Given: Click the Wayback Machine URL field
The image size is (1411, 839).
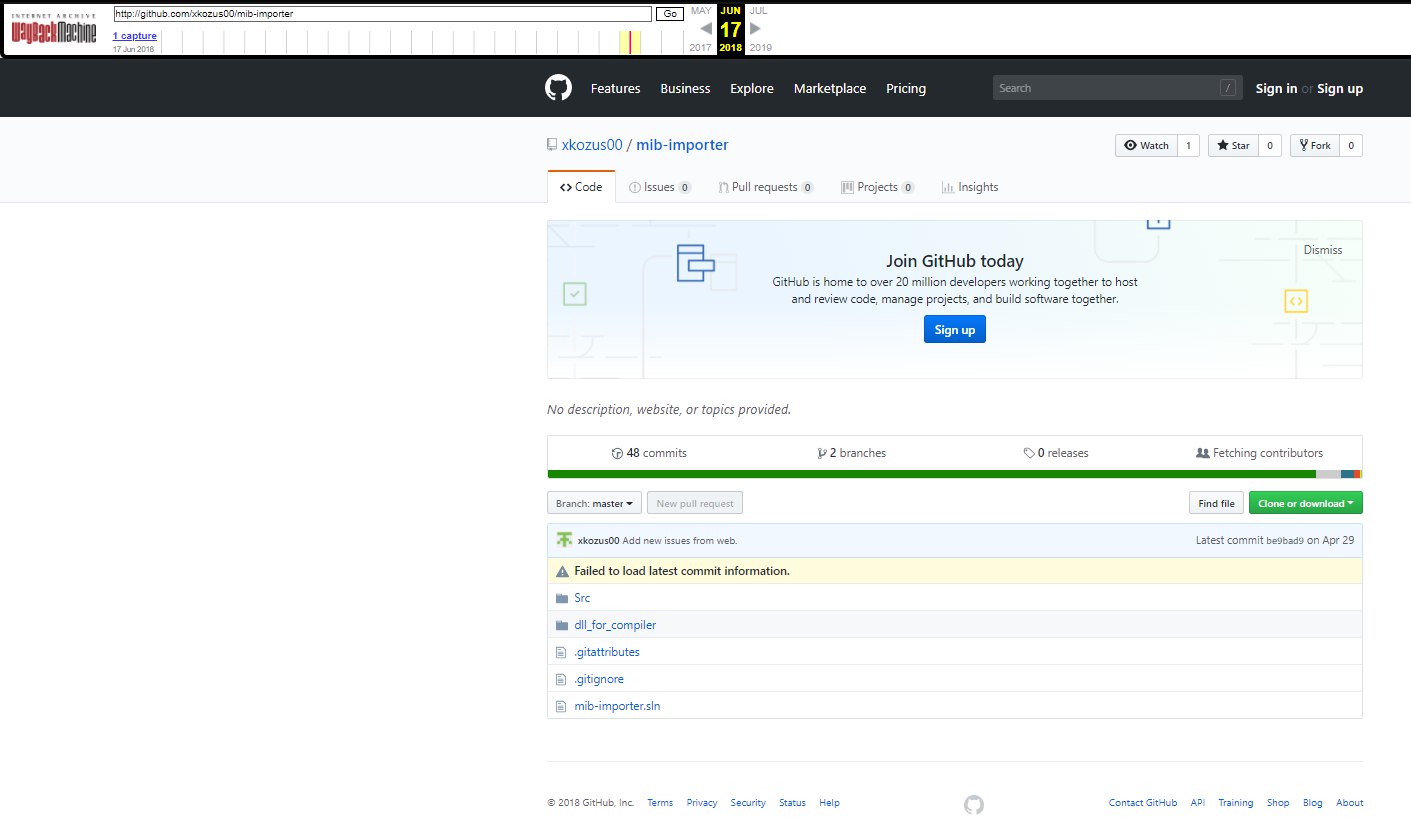Looking at the screenshot, I should 383,14.
